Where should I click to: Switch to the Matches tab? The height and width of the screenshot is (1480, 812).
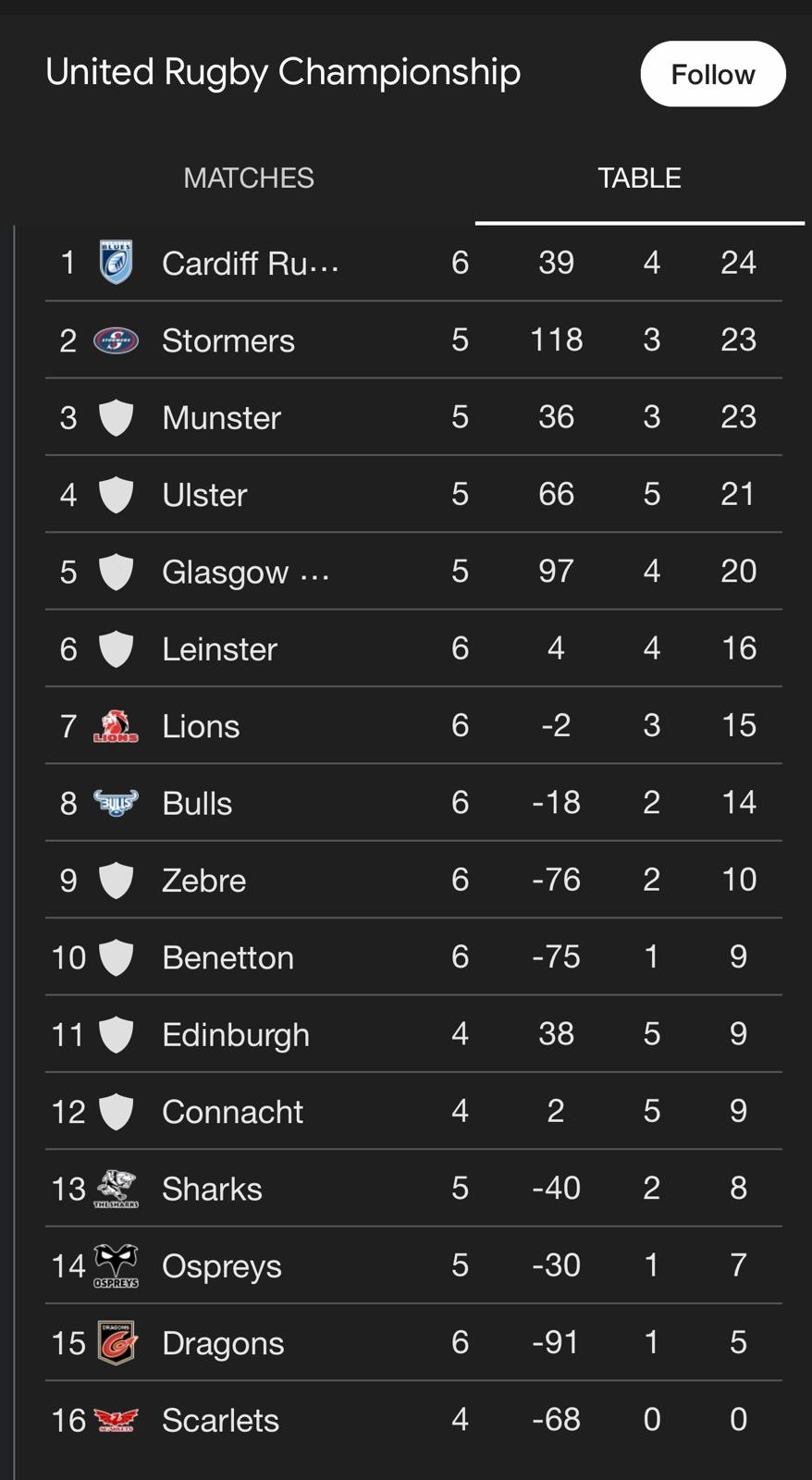coord(249,178)
